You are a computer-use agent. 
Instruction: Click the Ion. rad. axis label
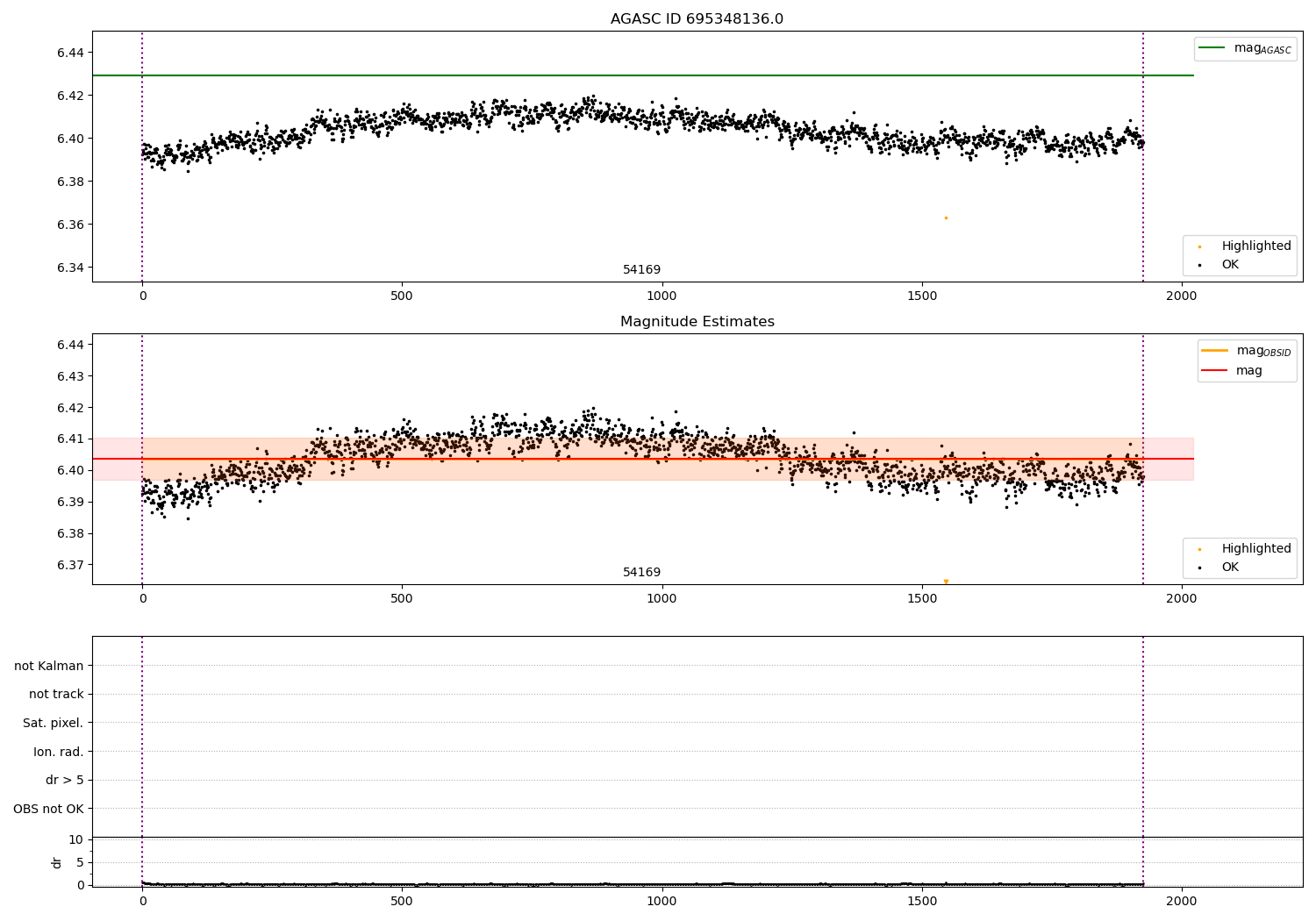pyautogui.click(x=59, y=752)
